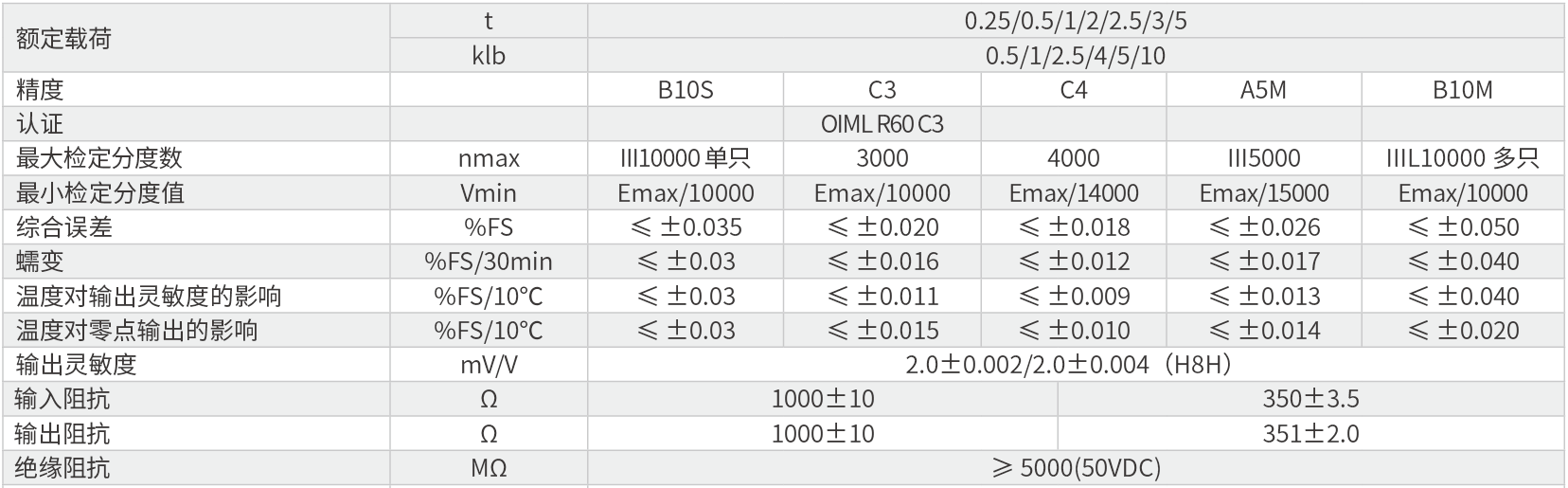Image resolution: width=1568 pixels, height=488 pixels.
Task: Click the ±0.009 temperature sensitivity value
Action: (x=1074, y=297)
